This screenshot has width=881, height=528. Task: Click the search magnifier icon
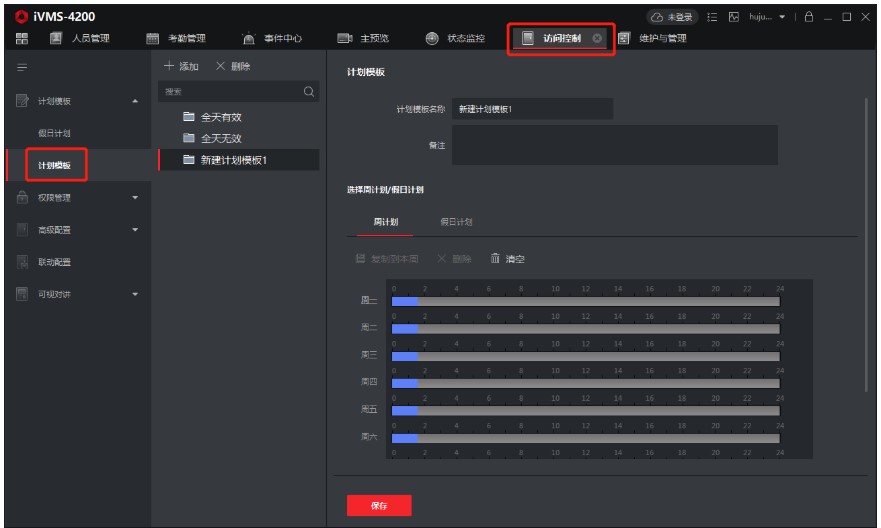click(x=309, y=92)
